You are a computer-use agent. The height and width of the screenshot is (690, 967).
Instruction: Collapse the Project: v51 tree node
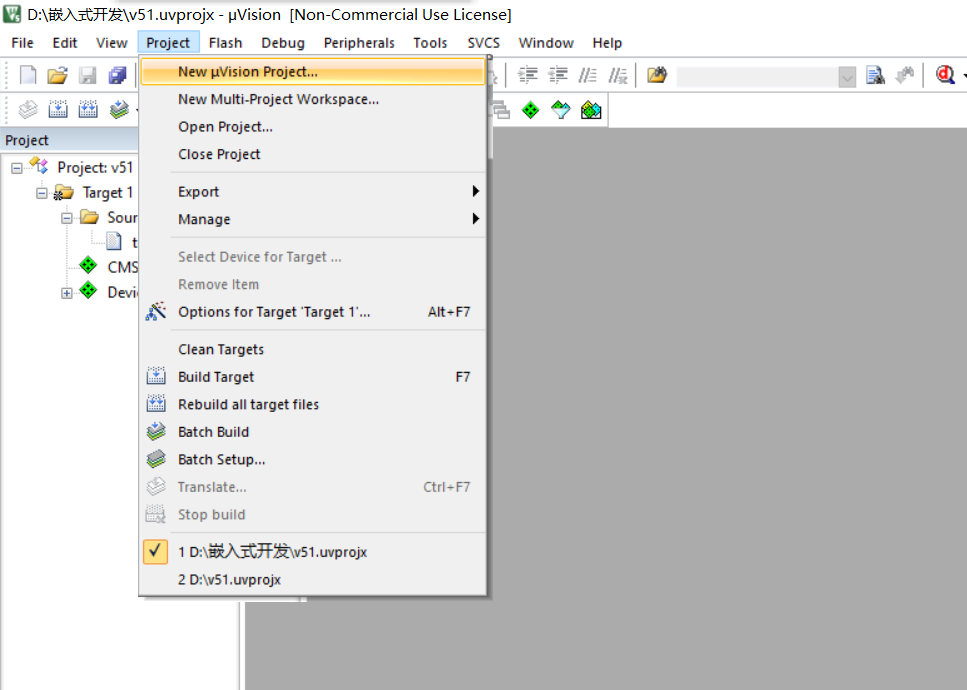click(x=17, y=168)
